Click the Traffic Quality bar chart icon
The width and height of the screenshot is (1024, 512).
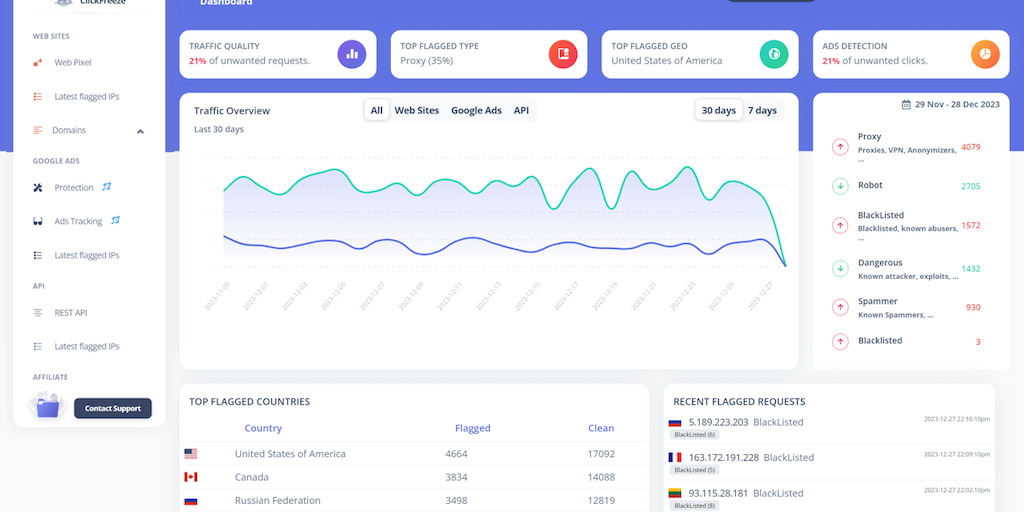click(x=352, y=54)
